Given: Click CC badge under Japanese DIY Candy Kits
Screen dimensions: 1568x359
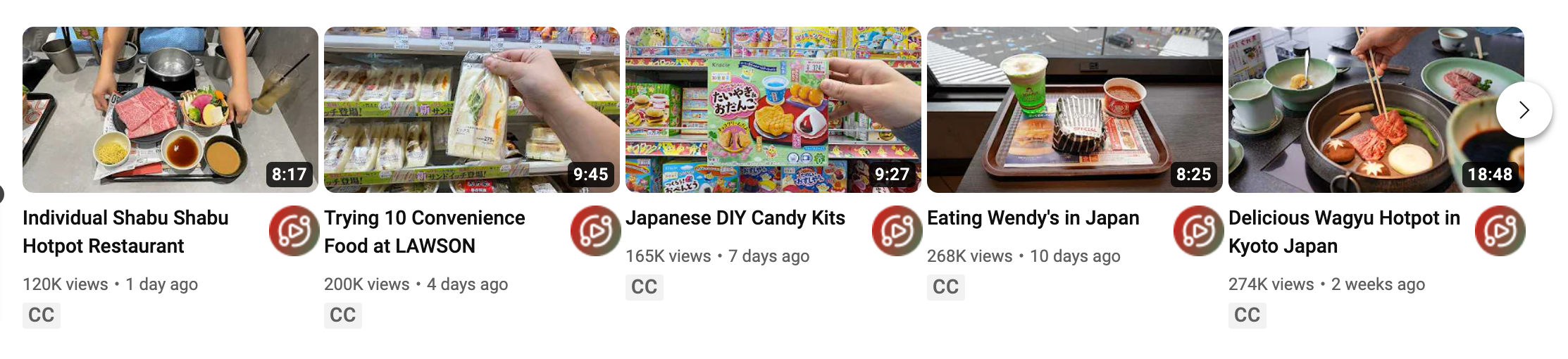Looking at the screenshot, I should click(645, 286).
